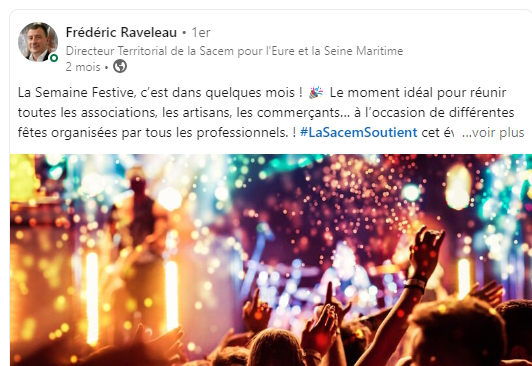532x366 pixels.
Task: Click the party popper emoji
Action: click(x=316, y=92)
